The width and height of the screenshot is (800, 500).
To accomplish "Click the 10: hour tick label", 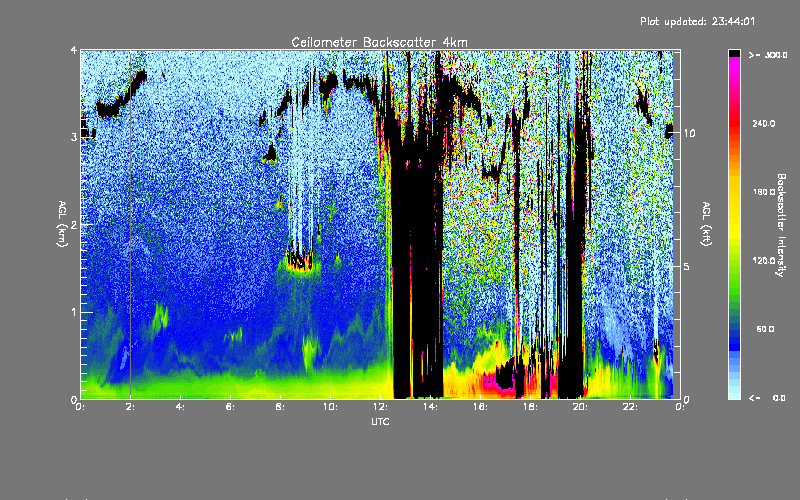I will point(330,407).
